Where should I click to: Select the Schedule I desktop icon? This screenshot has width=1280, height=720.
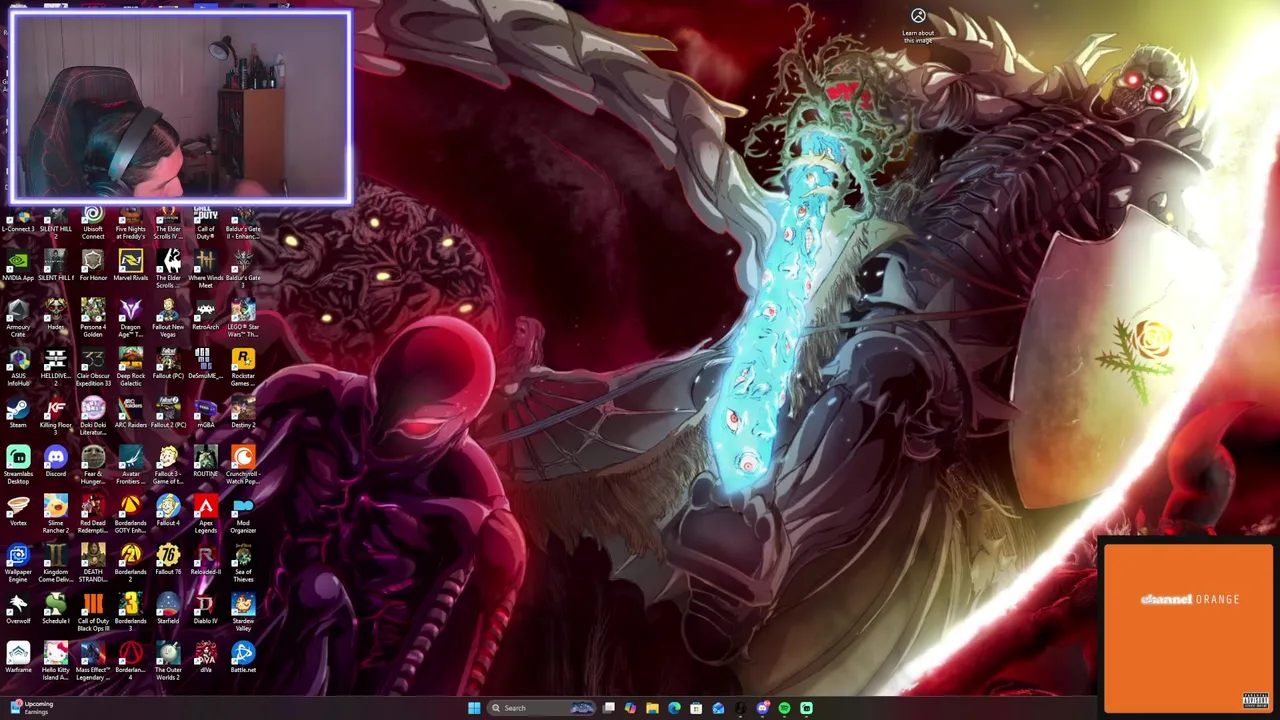pos(55,609)
